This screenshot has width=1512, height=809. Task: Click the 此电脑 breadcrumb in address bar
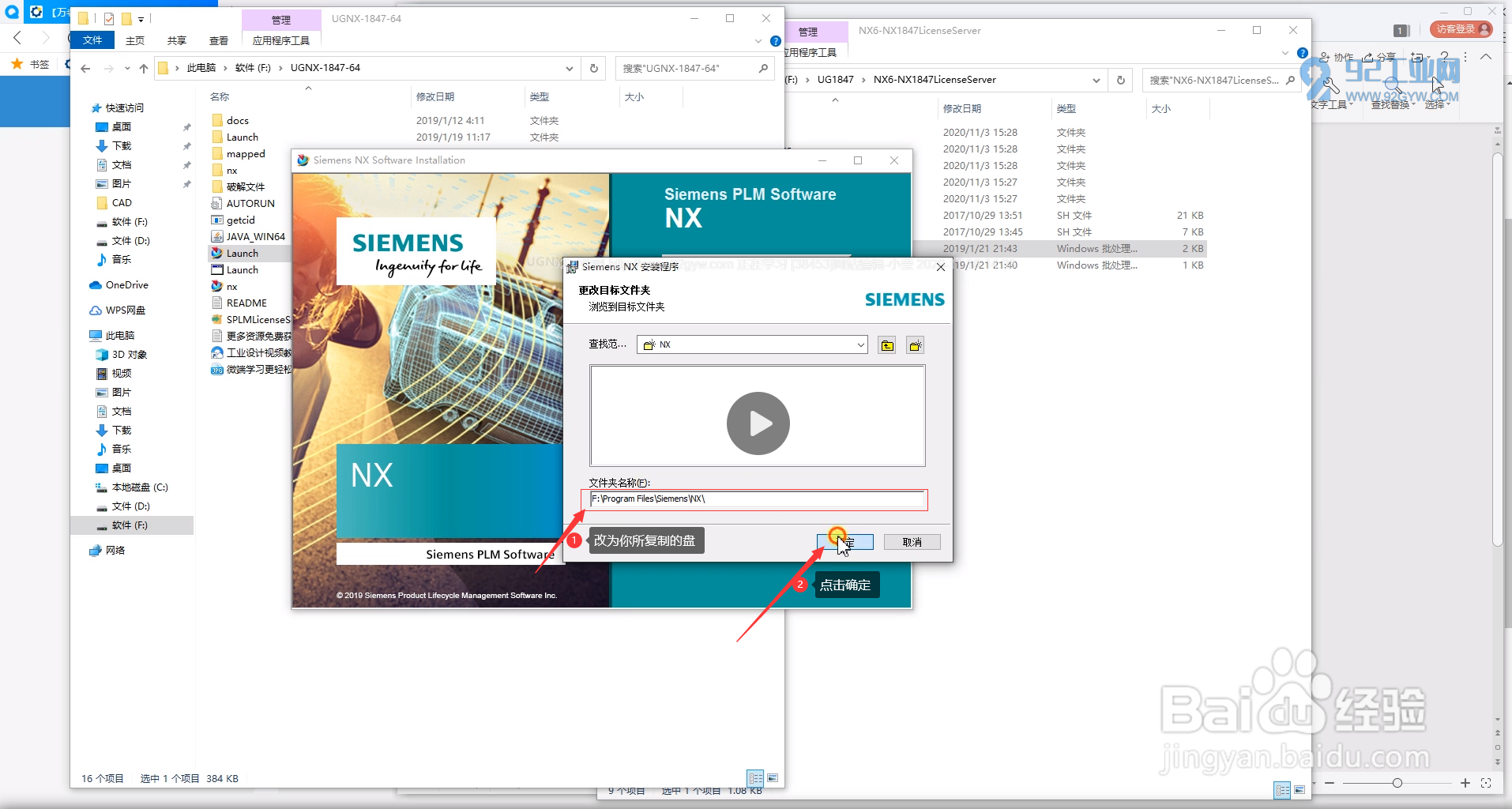(x=201, y=68)
